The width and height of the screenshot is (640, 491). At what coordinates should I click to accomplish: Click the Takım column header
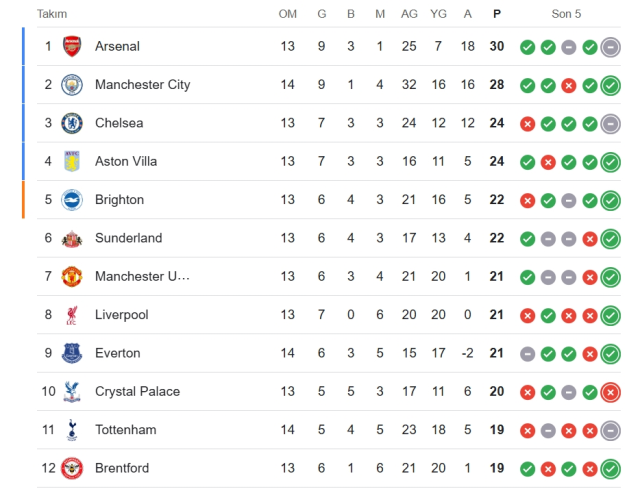tap(51, 14)
